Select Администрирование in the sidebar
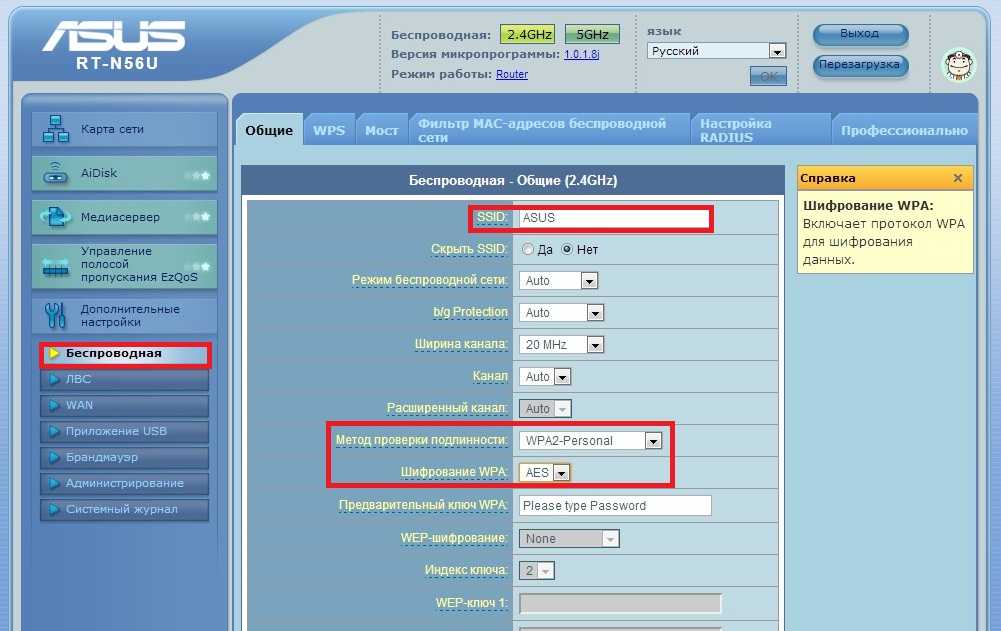This screenshot has height=631, width=1001. 124,483
